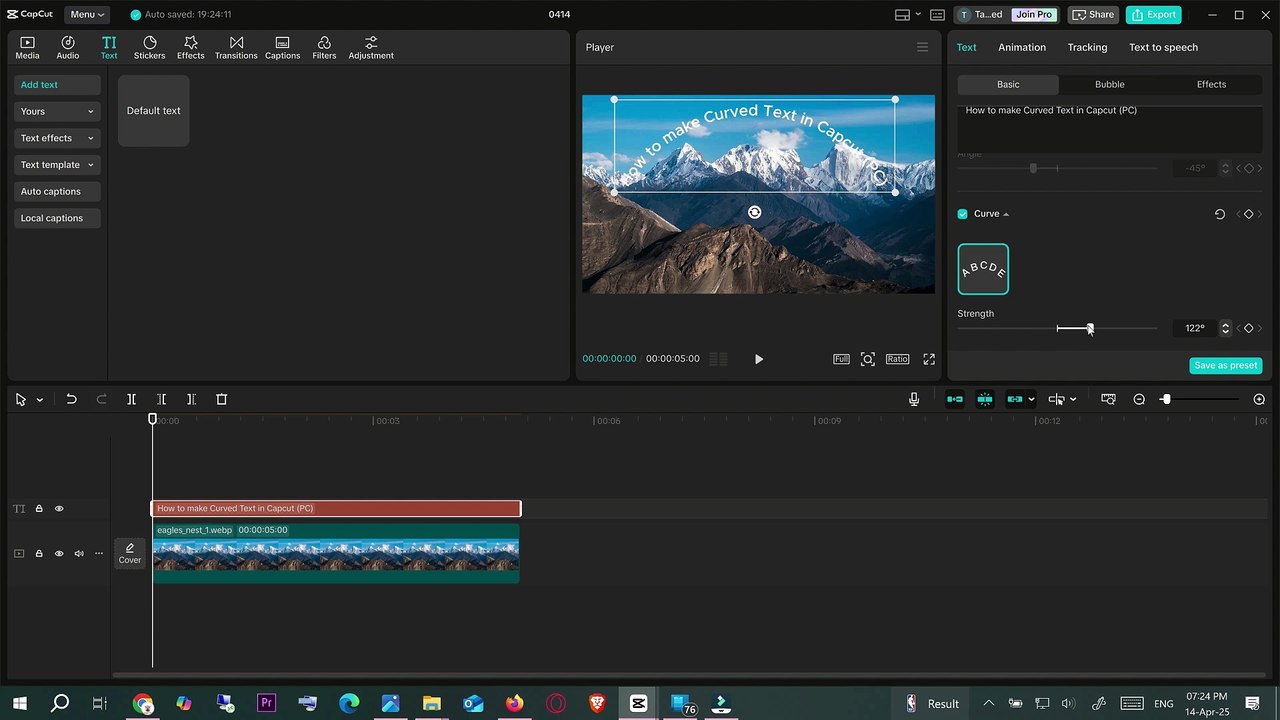Mute the video track audio
Viewport: 1280px width, 720px height.
click(79, 553)
